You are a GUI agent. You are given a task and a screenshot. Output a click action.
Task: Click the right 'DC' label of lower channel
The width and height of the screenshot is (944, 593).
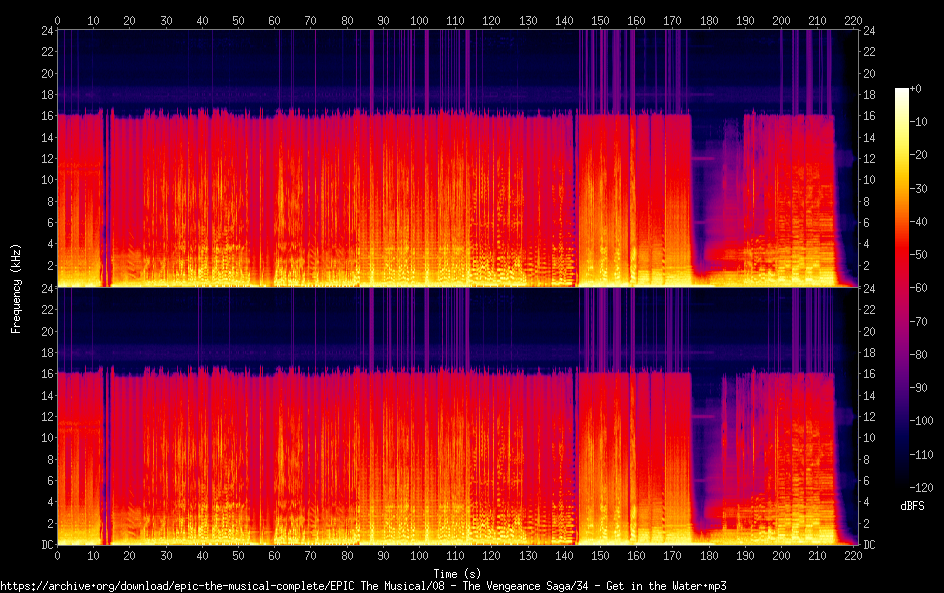pyautogui.click(x=870, y=545)
